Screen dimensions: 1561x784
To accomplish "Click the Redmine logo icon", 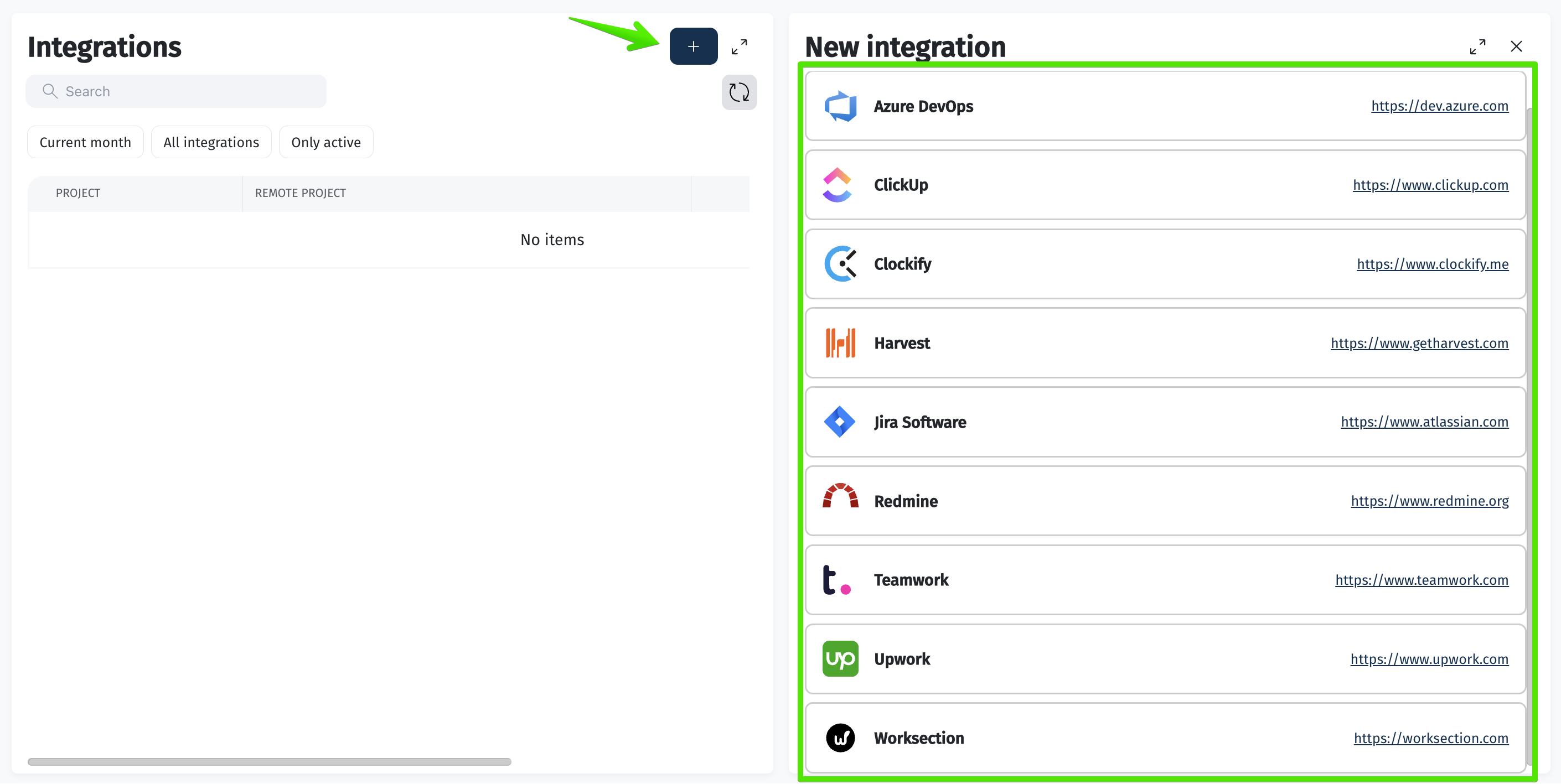I will pos(840,496).
